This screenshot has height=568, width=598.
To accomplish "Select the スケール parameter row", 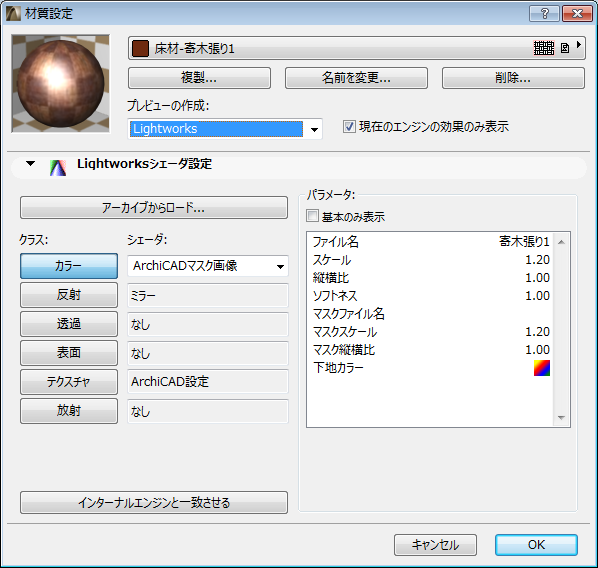I will 431,260.
